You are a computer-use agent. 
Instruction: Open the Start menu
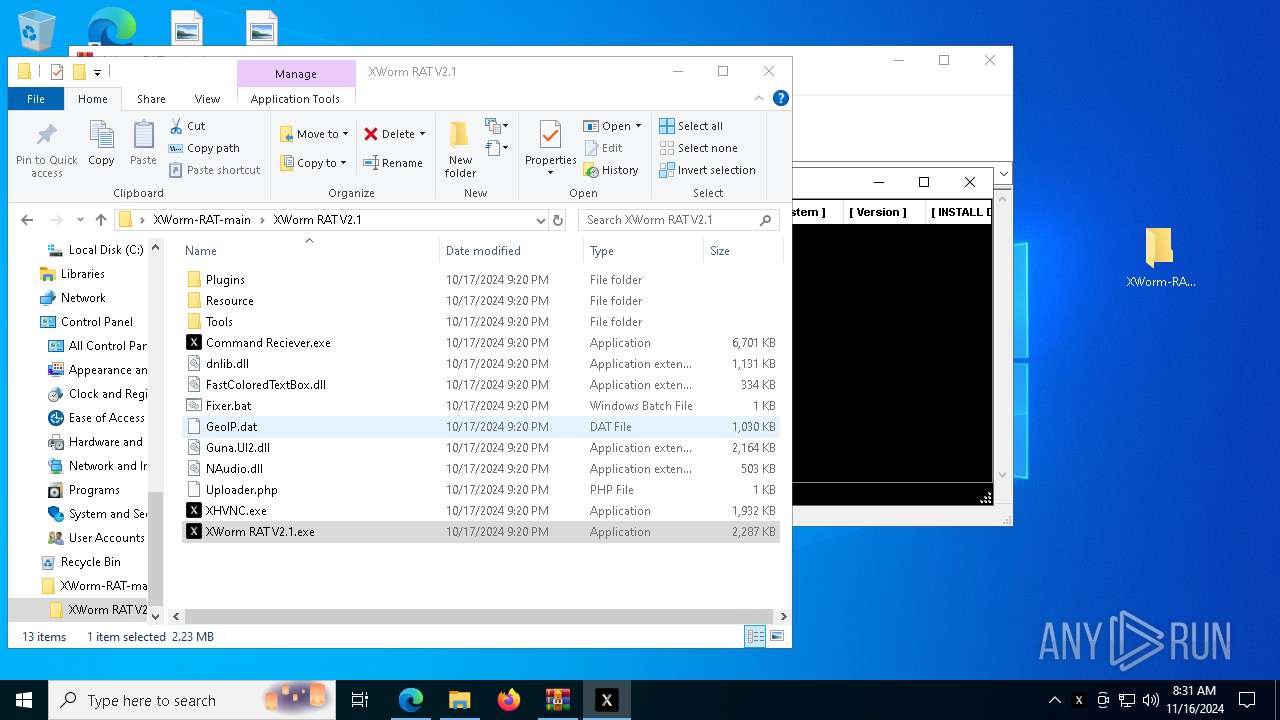coord(24,700)
